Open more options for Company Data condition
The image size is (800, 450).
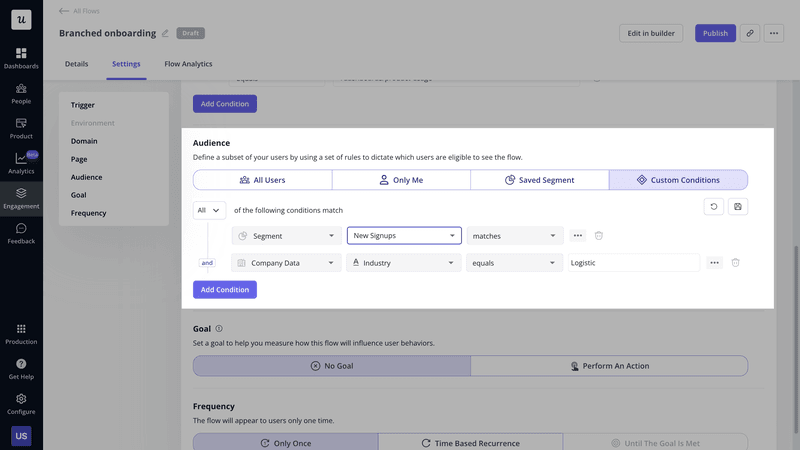pos(714,263)
